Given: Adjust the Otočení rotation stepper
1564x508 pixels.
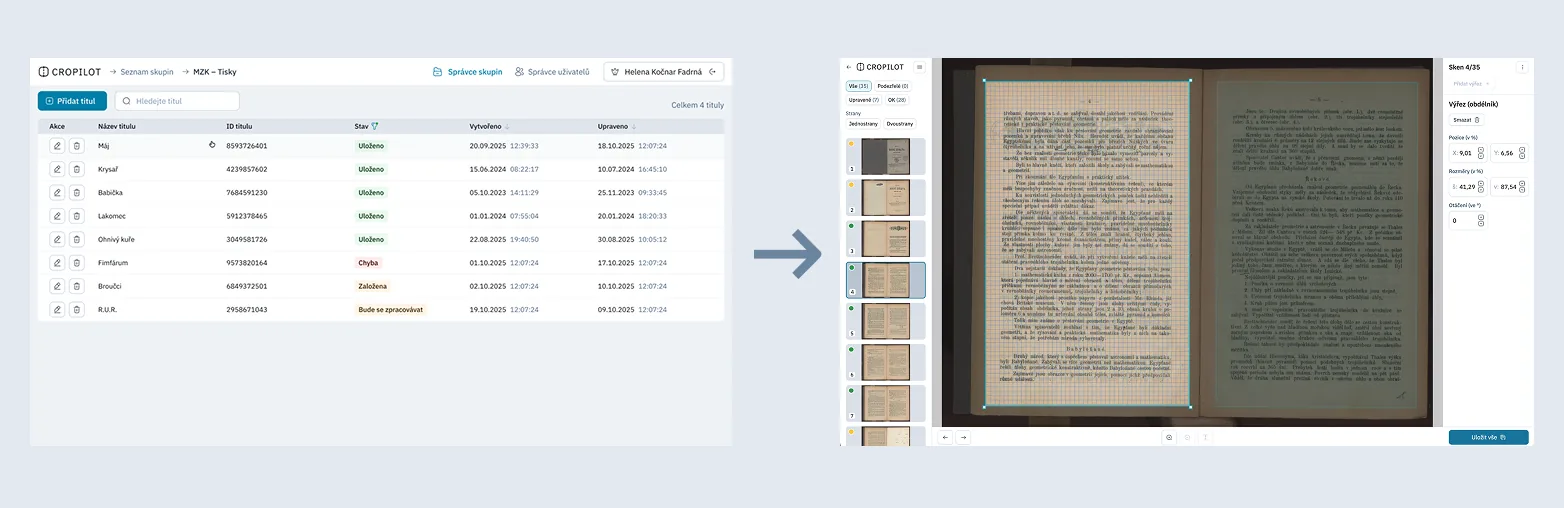Looking at the screenshot, I should (x=1481, y=220).
